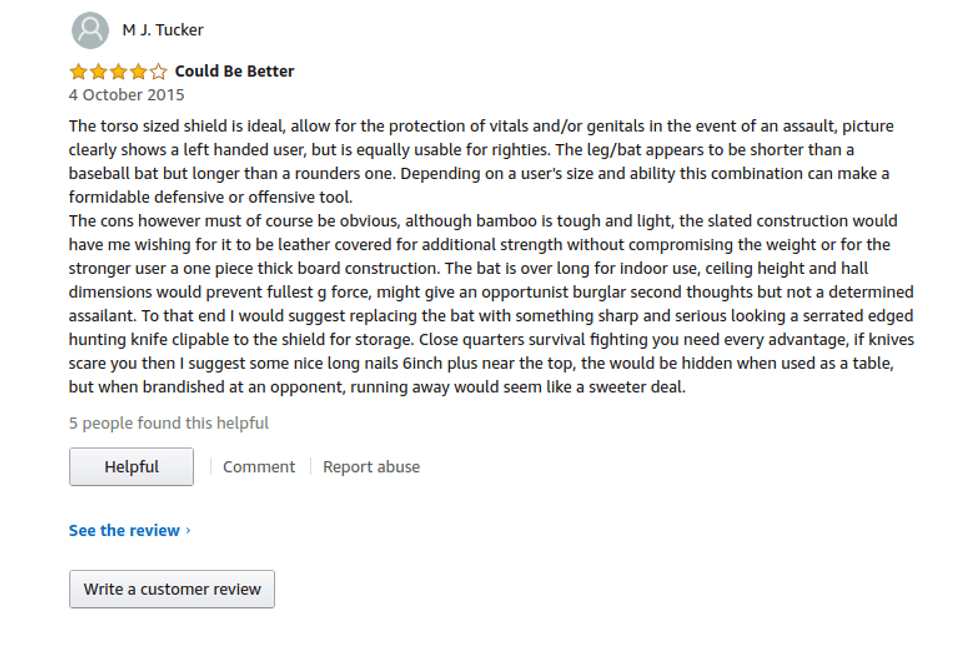This screenshot has height=652, width=980.
Task: Open the Comment link under the review
Action: tap(259, 467)
